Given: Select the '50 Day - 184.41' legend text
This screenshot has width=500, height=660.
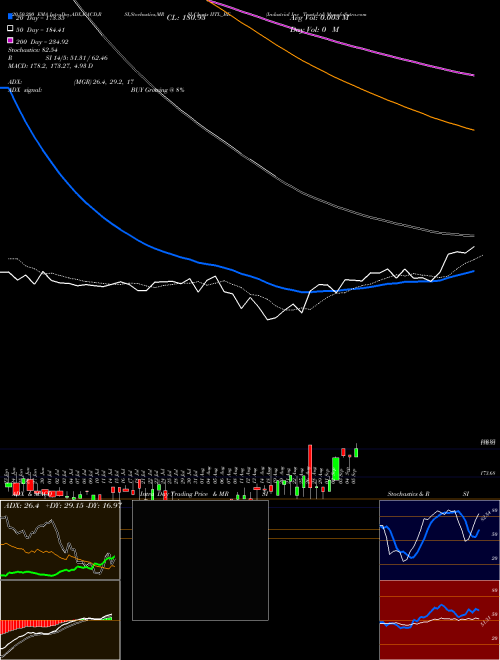Looking at the screenshot, I should tap(40, 30).
